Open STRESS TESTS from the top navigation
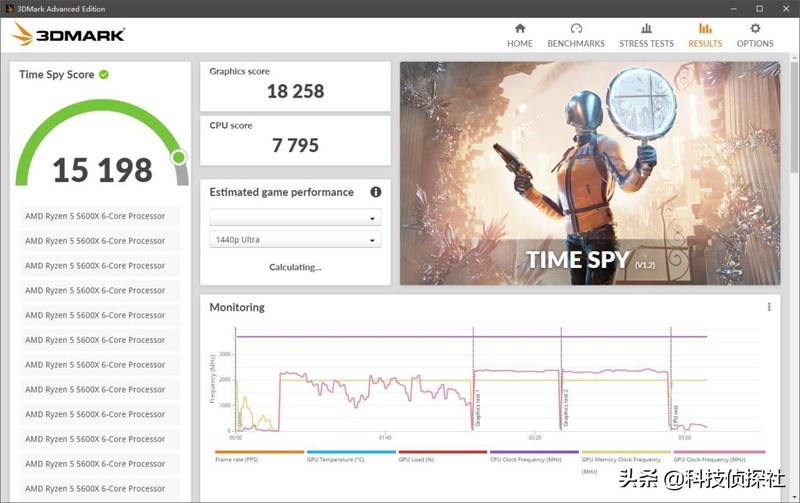The height and width of the screenshot is (503, 800). coord(646,35)
